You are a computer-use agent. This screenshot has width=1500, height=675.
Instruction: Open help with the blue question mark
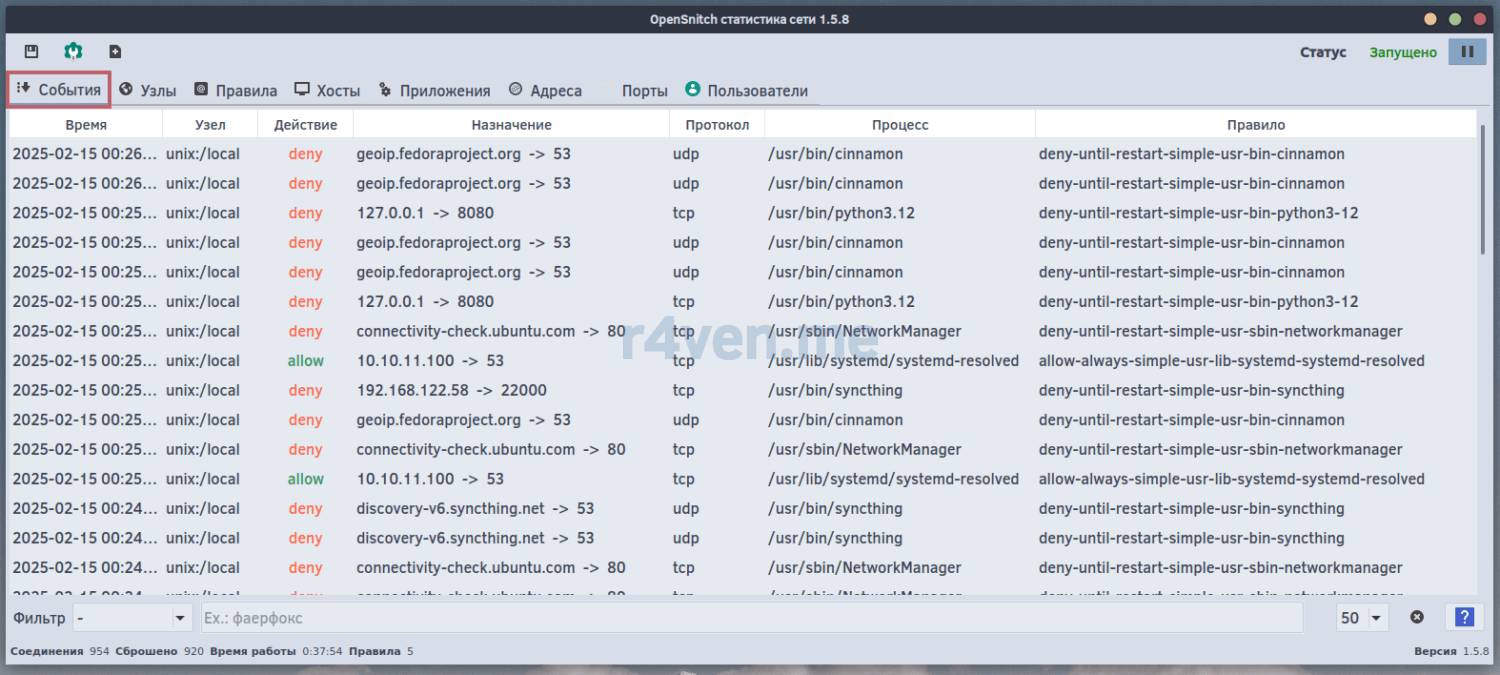(x=1464, y=617)
